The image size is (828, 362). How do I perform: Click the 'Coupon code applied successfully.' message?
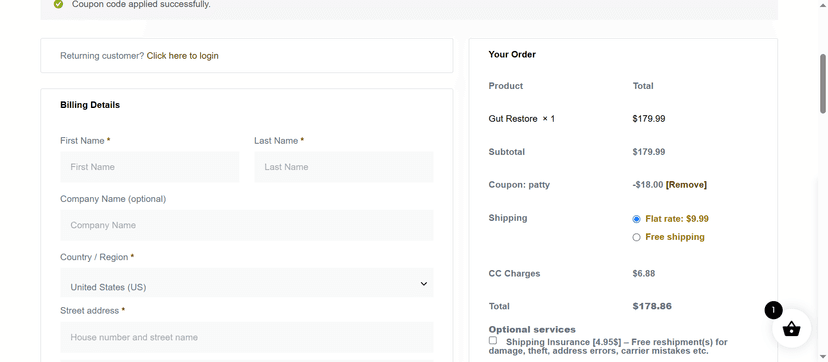click(141, 4)
